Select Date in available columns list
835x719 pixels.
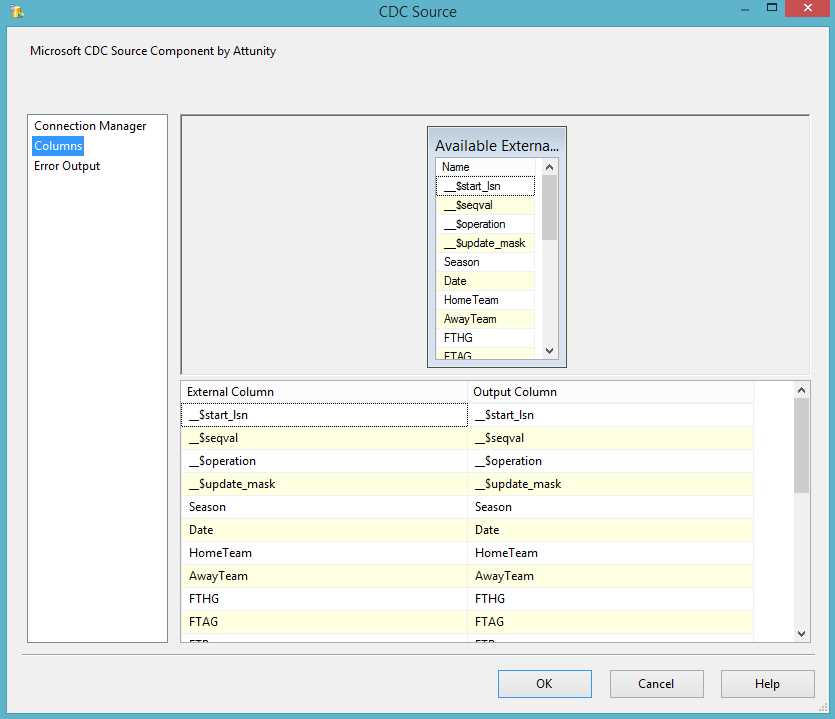coord(485,281)
